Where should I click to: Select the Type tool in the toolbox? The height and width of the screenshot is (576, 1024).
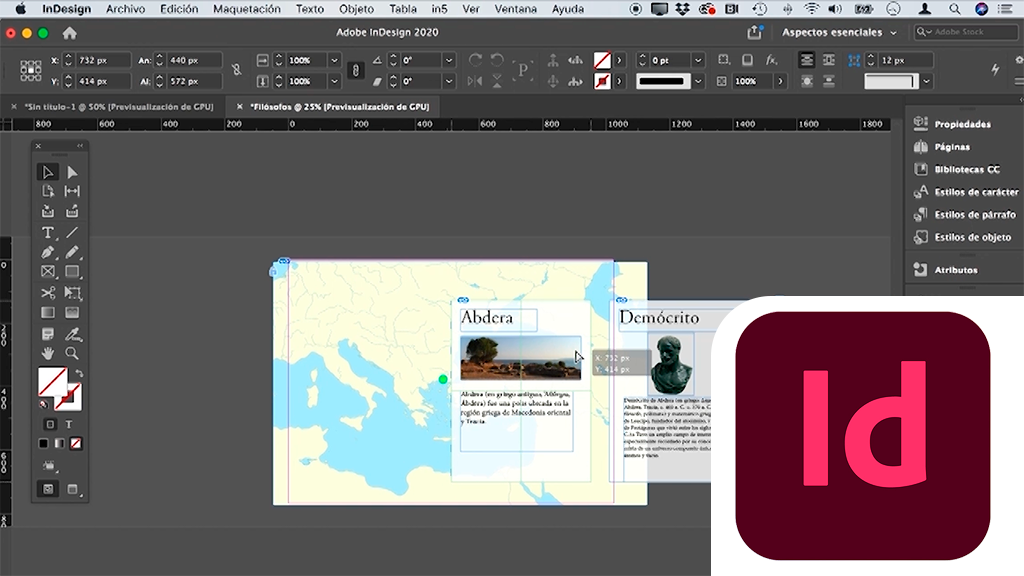pyautogui.click(x=47, y=232)
